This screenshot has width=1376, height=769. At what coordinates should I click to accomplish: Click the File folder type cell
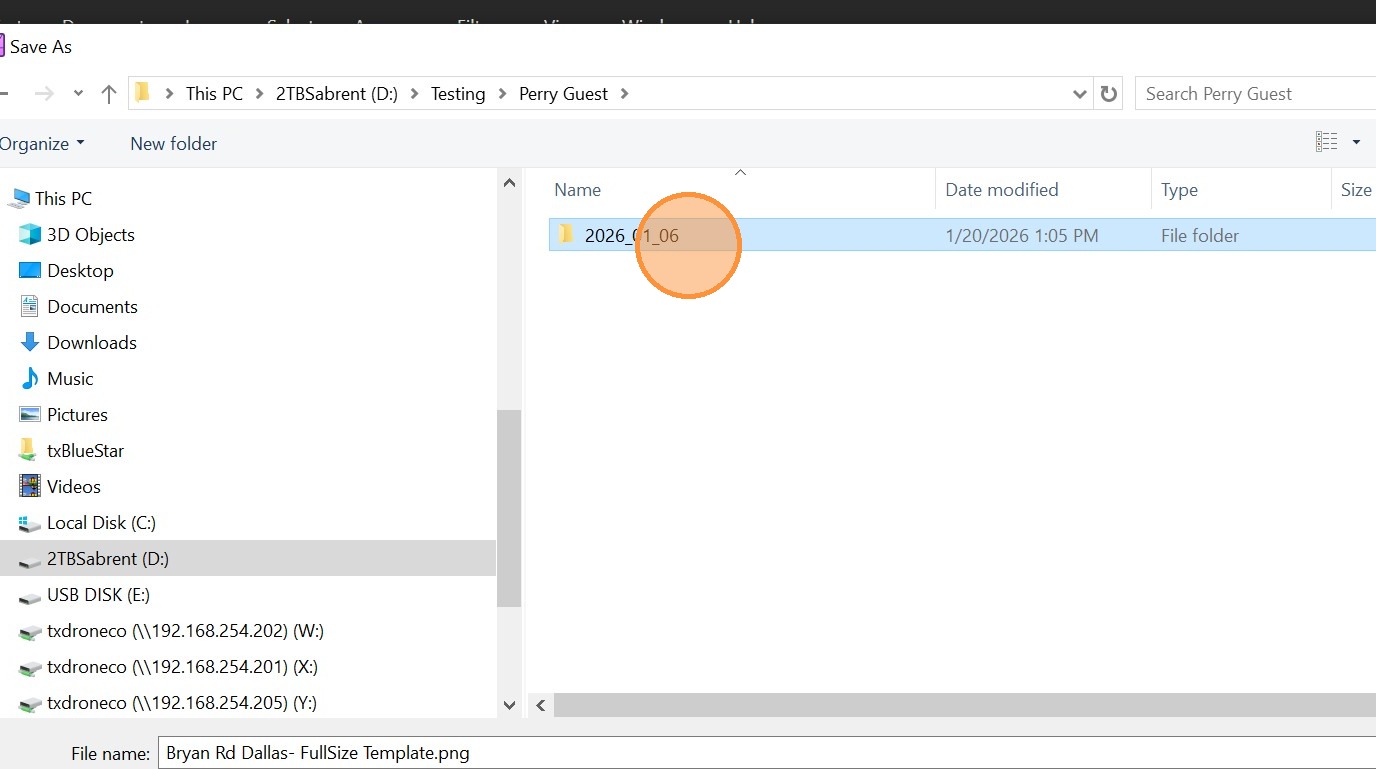(1199, 236)
